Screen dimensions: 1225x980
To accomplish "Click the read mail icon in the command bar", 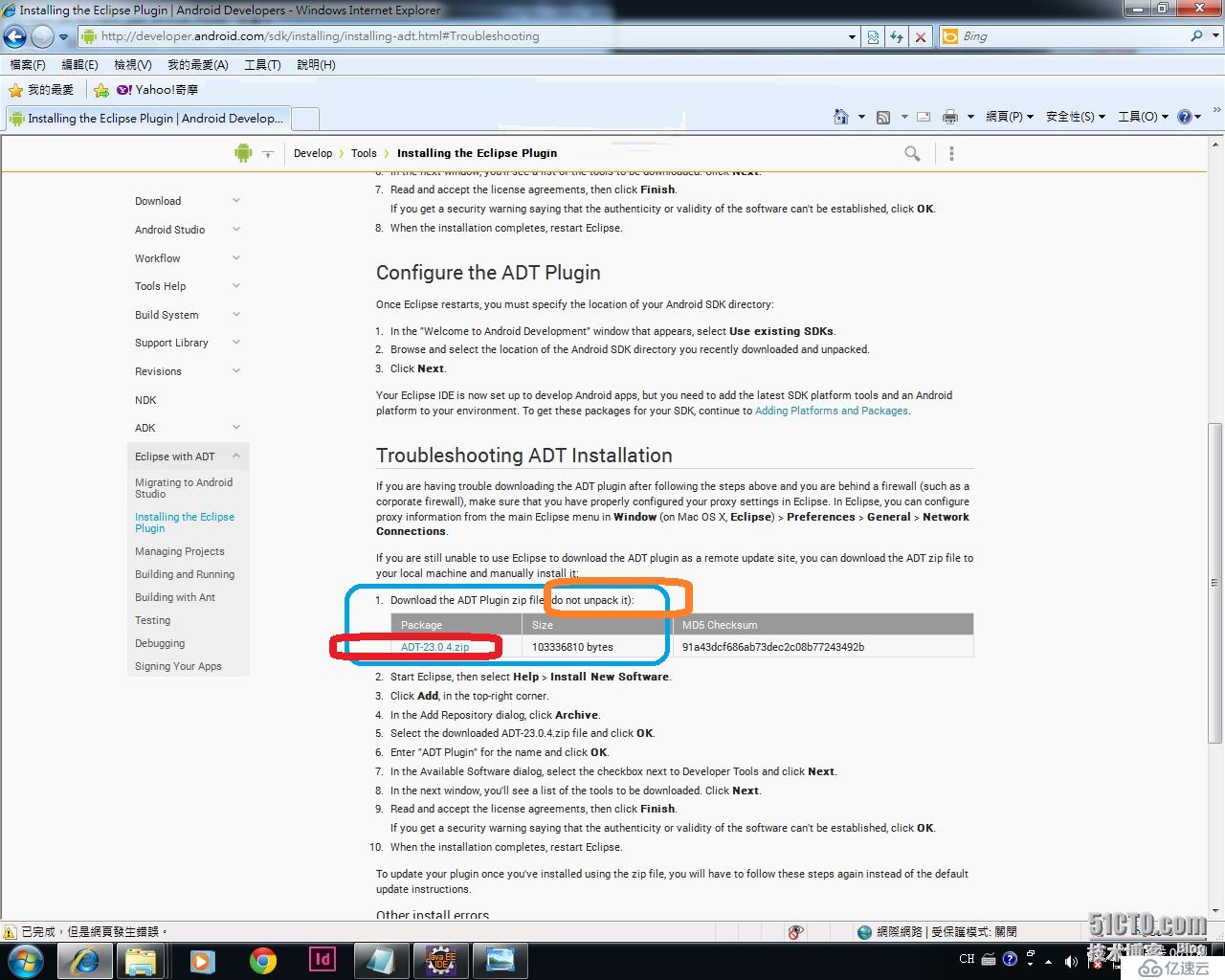I will 924,117.
